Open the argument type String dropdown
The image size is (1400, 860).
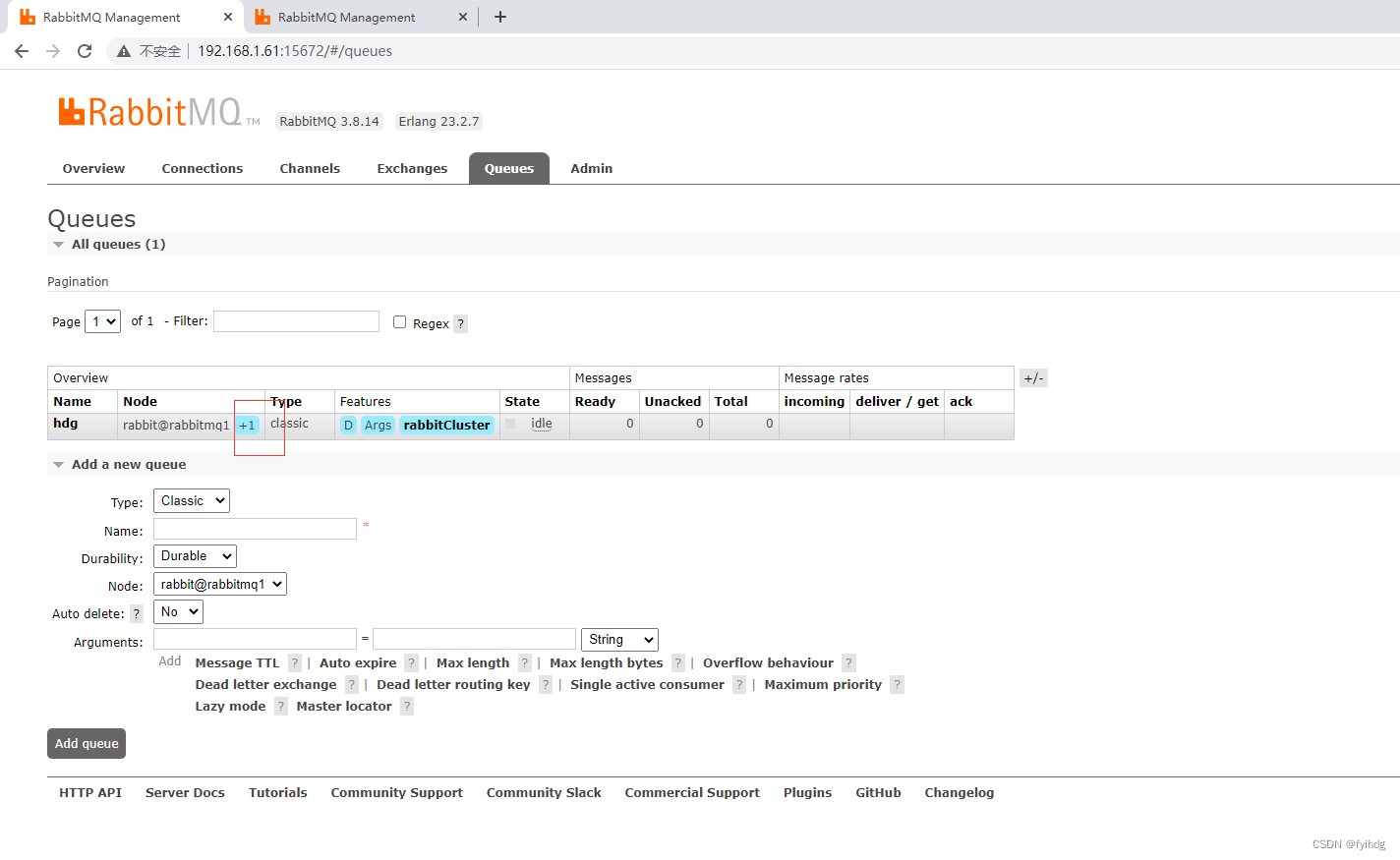coord(619,640)
